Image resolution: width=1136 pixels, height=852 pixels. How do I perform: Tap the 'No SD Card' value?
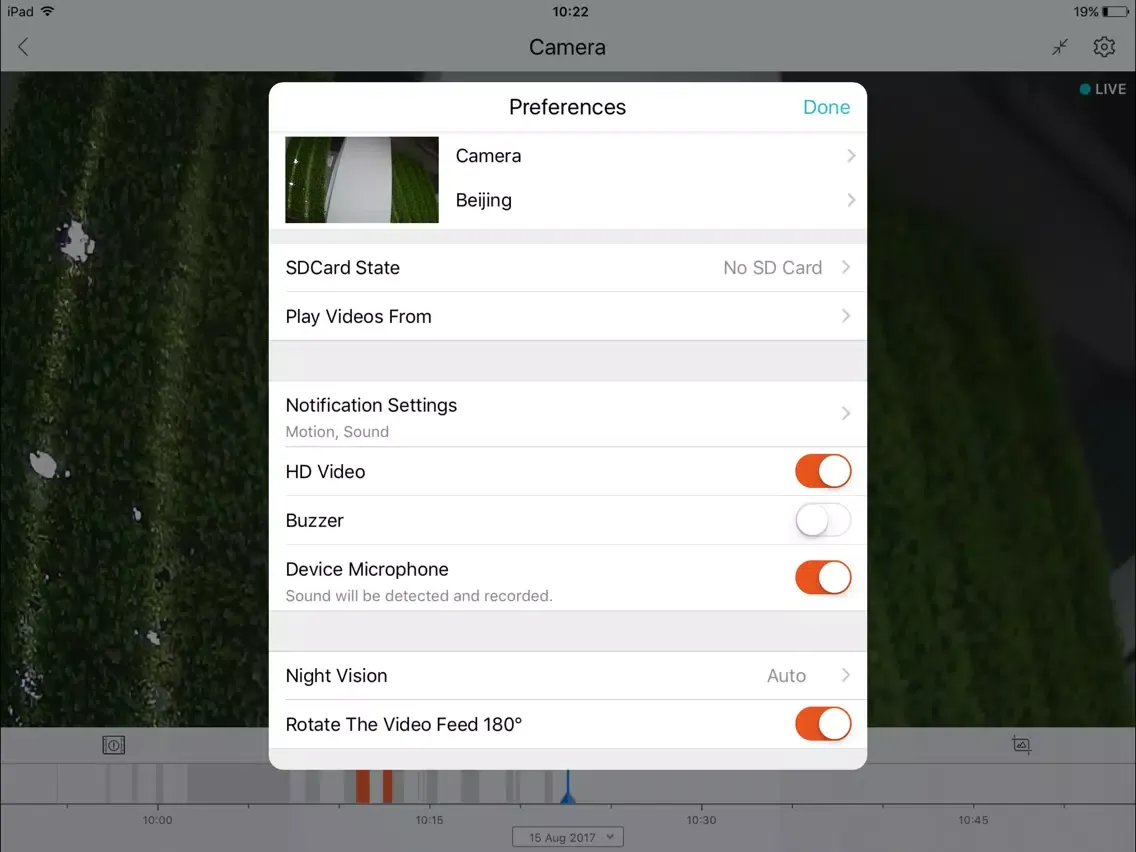[772, 268]
